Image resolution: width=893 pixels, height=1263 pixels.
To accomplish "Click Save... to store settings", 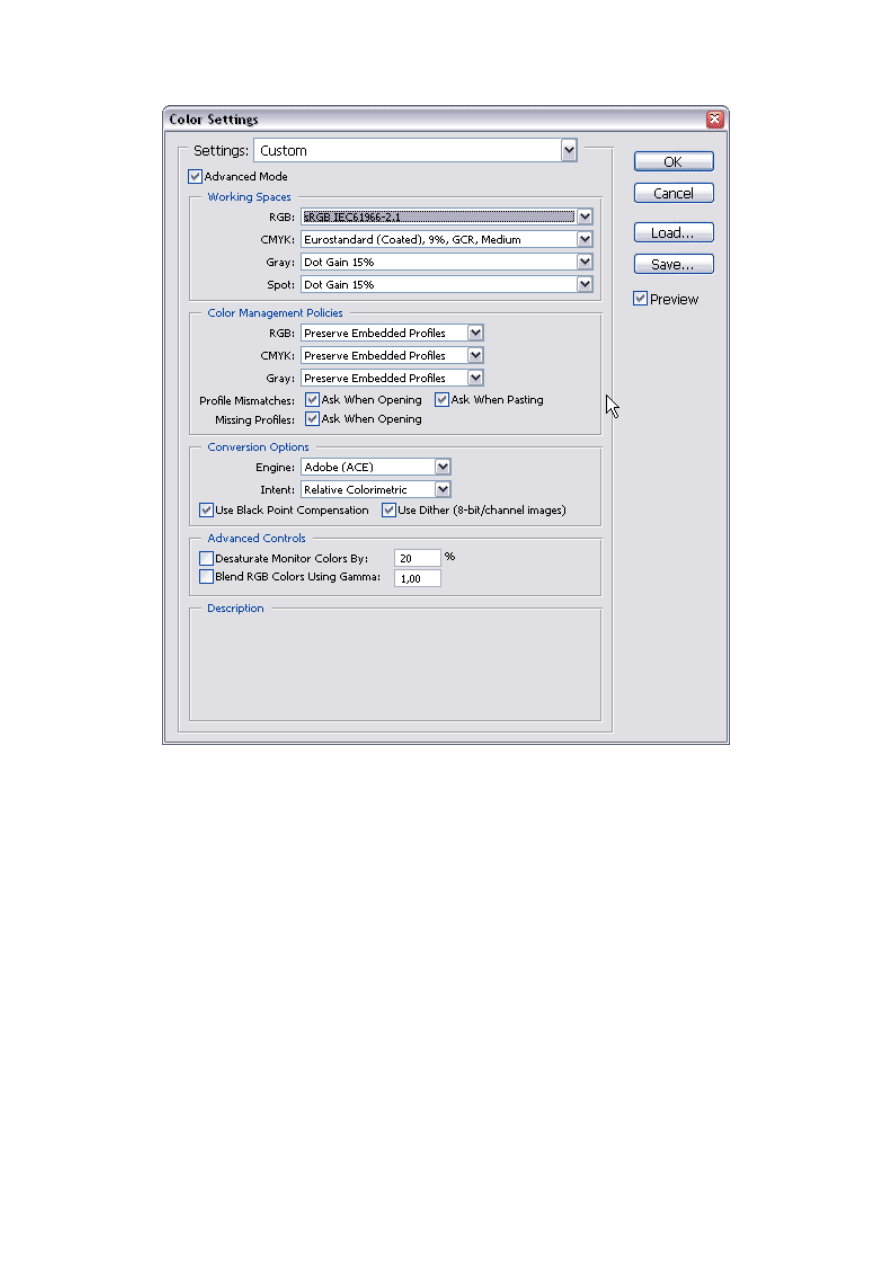I will tap(673, 265).
